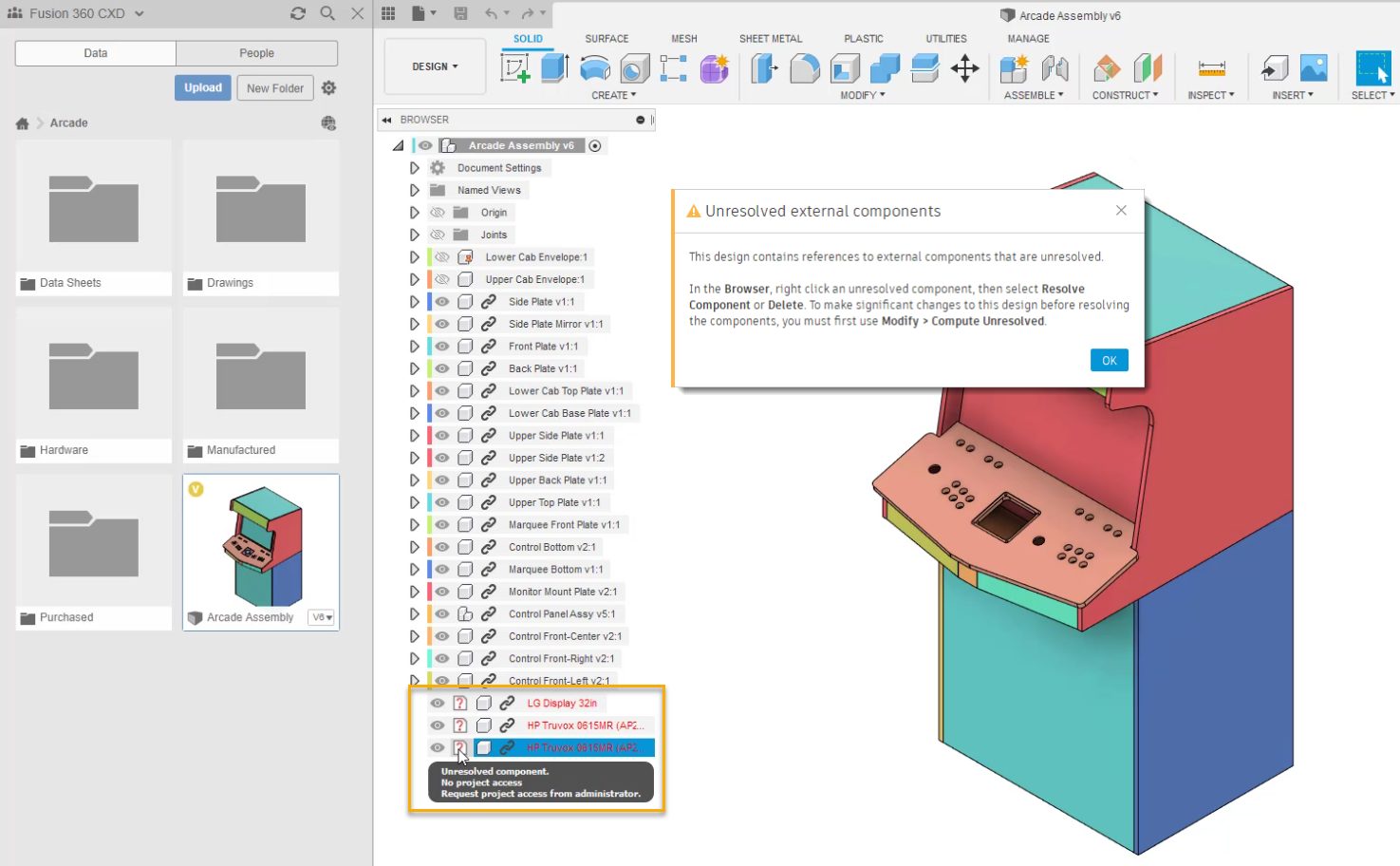The height and width of the screenshot is (866, 1400).
Task: Select the Move/Copy arrows icon
Action: [964, 68]
